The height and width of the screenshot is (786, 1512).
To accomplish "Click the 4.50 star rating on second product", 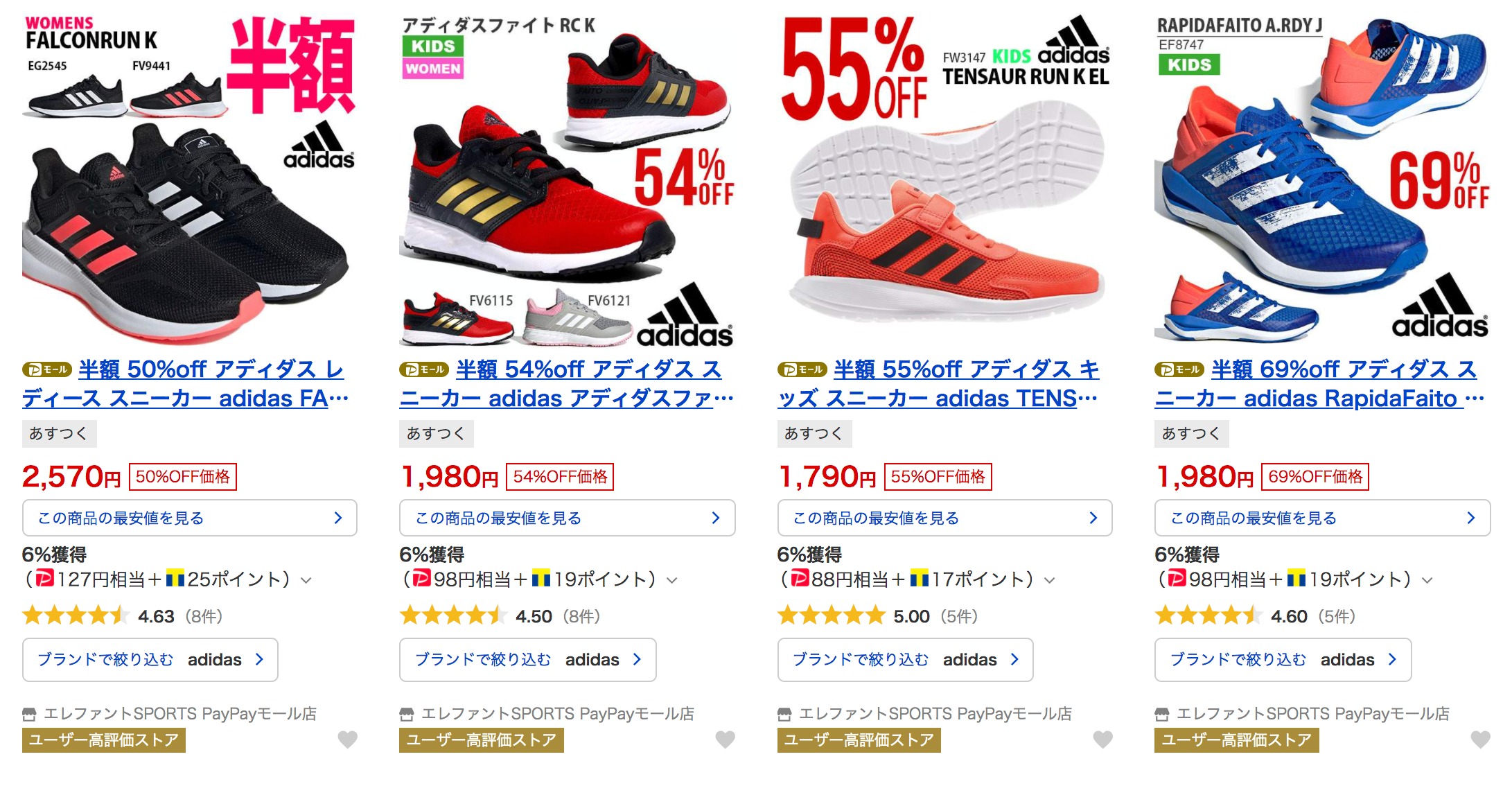I will (x=500, y=616).
